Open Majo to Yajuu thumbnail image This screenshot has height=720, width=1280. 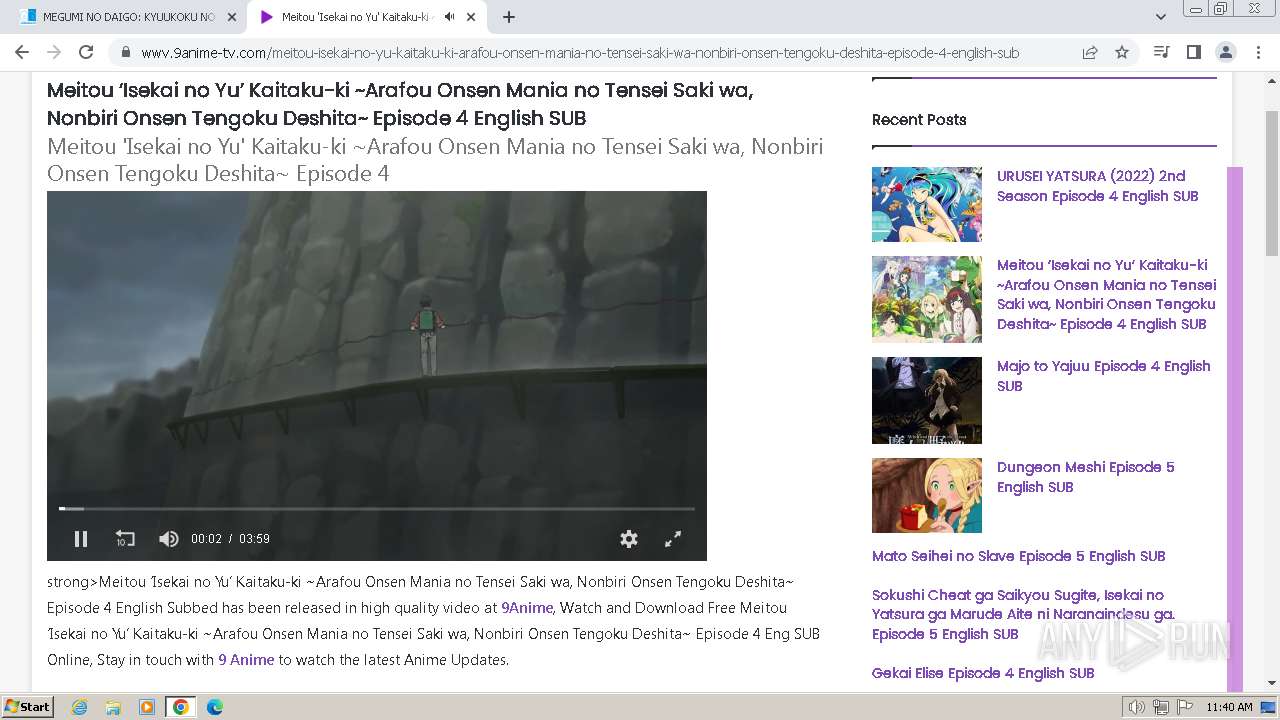pyautogui.click(x=927, y=400)
